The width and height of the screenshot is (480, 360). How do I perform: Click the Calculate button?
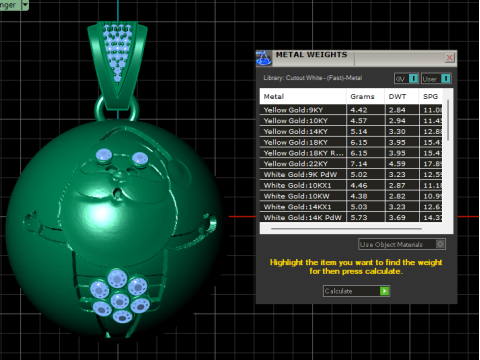356,291
